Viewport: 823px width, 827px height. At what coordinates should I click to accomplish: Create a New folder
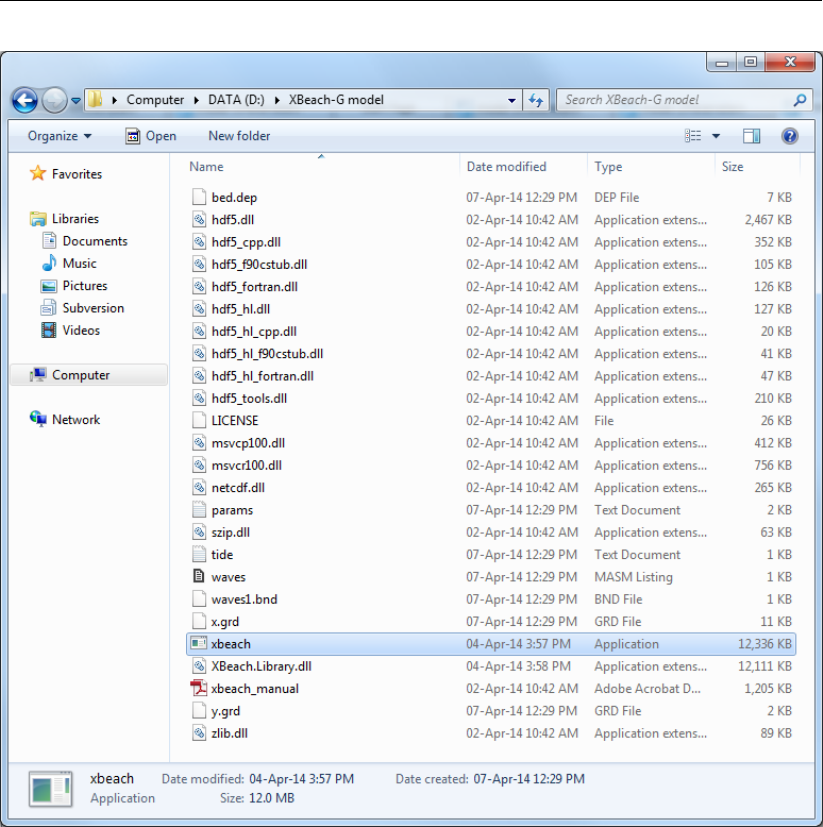239,136
